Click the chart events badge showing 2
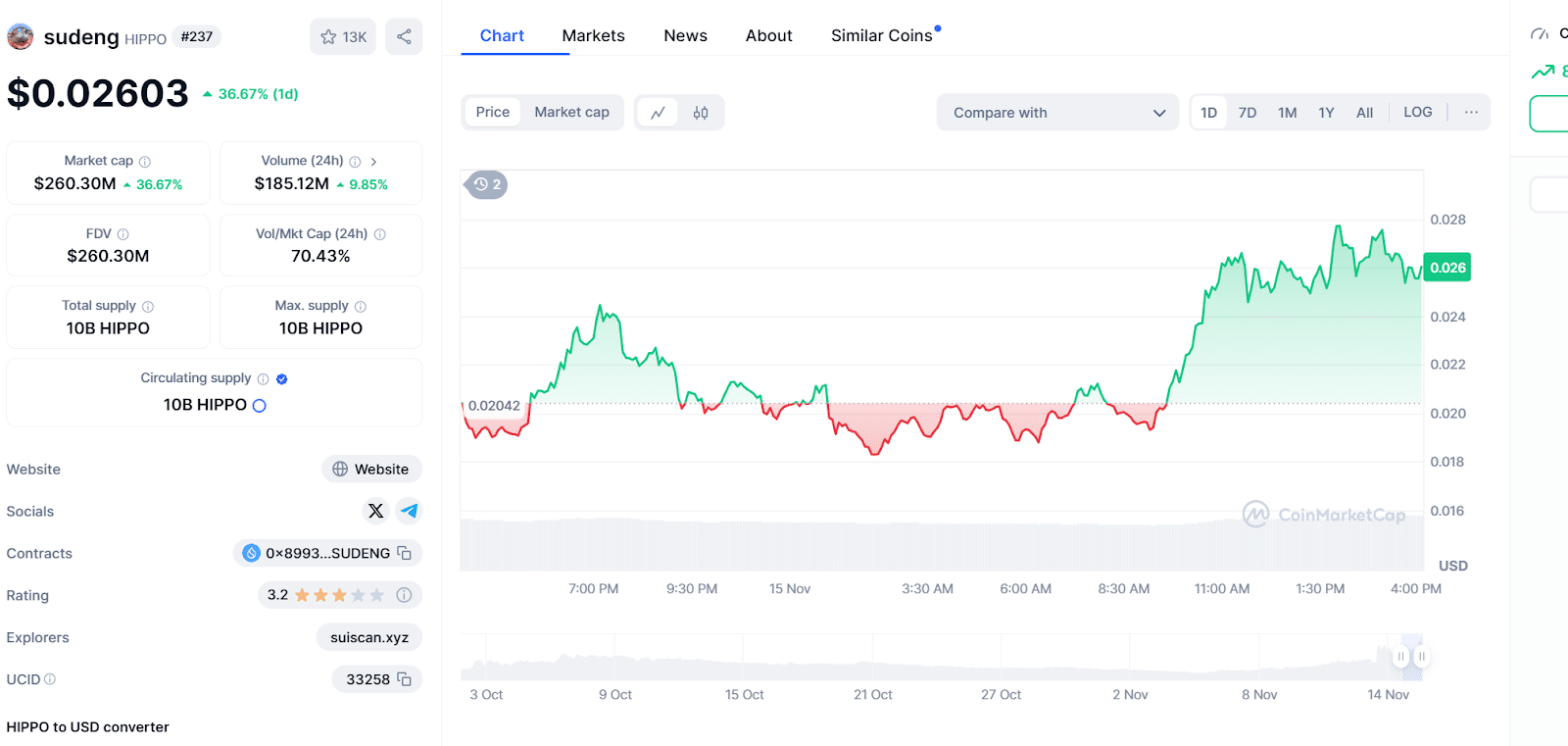The image size is (1568, 746). coord(487,184)
